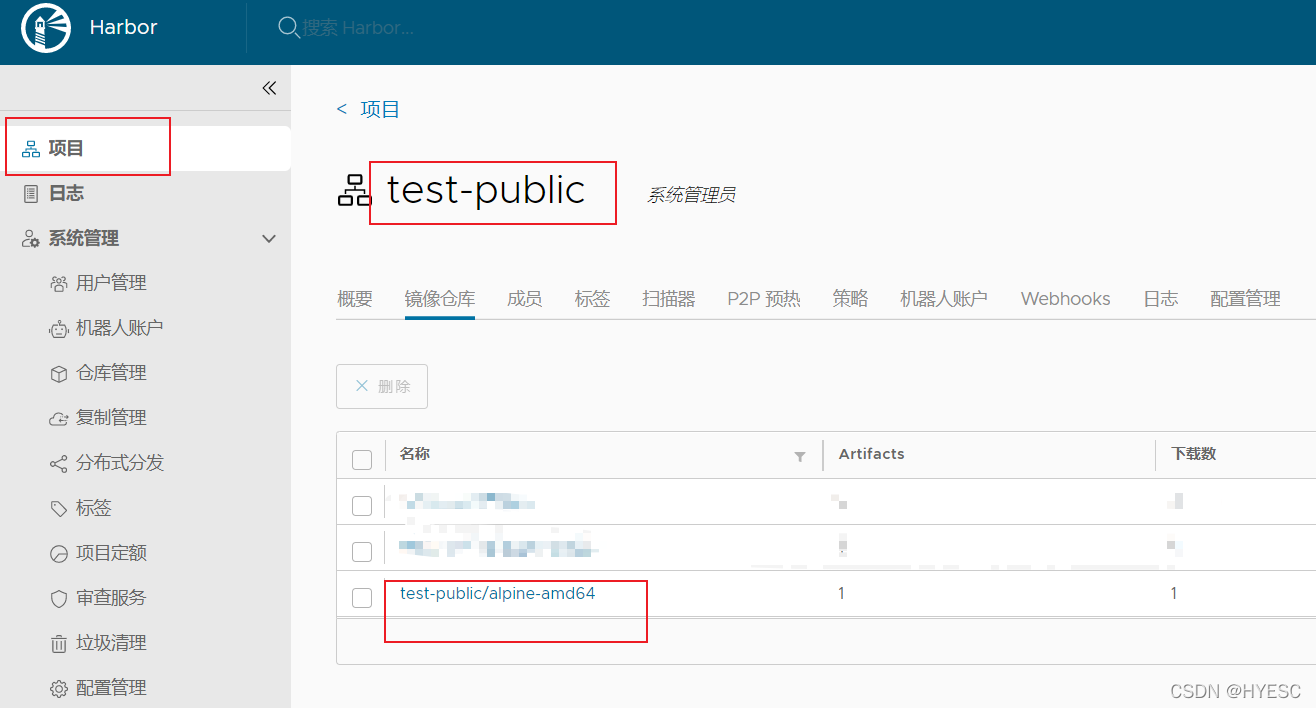The height and width of the screenshot is (708, 1316).
Task: Select 用户管理 in the sidebar
Action: [x=111, y=283]
